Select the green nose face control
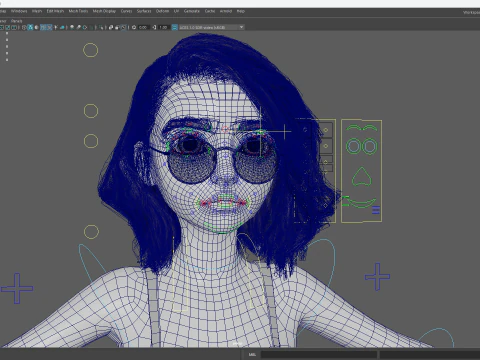The width and height of the screenshot is (480, 360). pyautogui.click(x=361, y=177)
